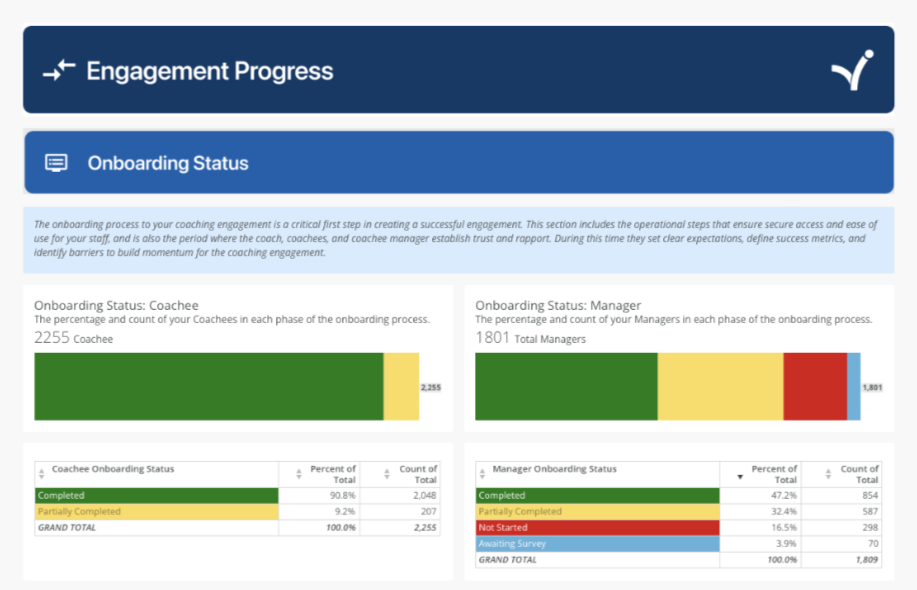Image resolution: width=917 pixels, height=590 pixels.
Task: Click the Not Started row in manager table
Action: (x=597, y=528)
